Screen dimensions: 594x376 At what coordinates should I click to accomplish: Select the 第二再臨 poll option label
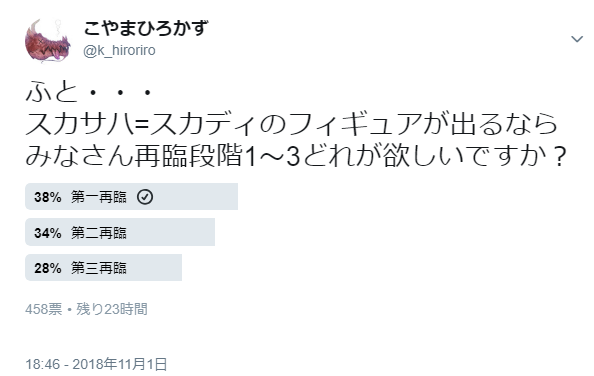tap(98, 232)
